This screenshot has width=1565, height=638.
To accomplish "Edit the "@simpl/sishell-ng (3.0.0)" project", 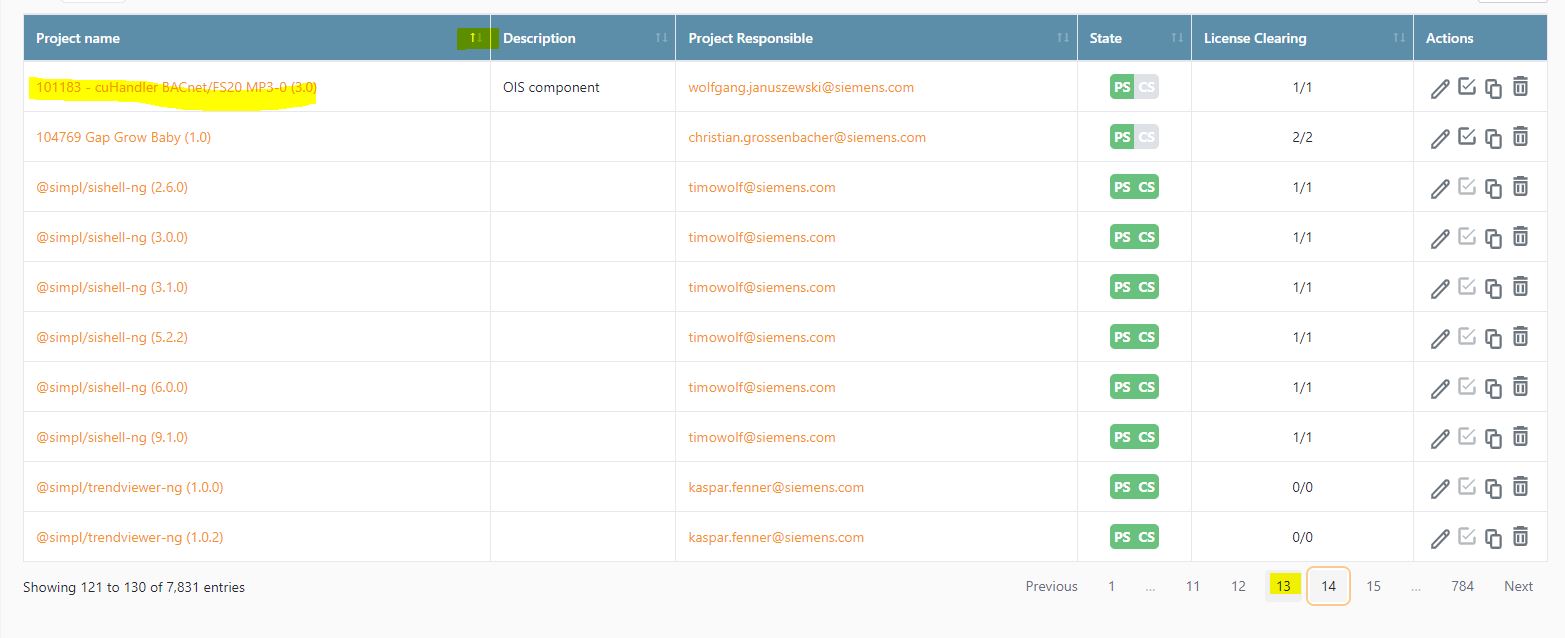I will (x=1440, y=237).
